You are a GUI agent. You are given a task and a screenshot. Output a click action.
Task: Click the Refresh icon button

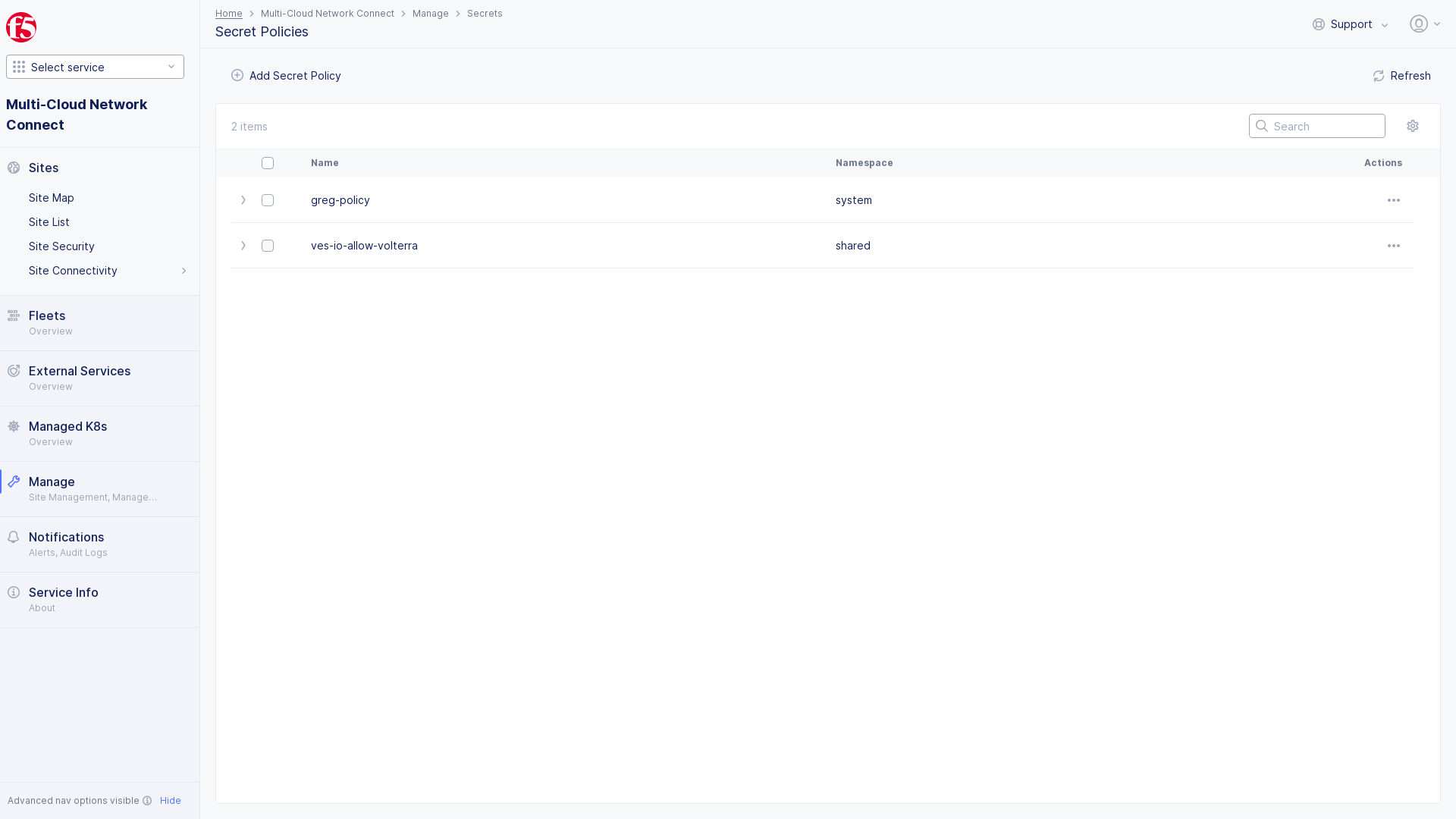1379,76
